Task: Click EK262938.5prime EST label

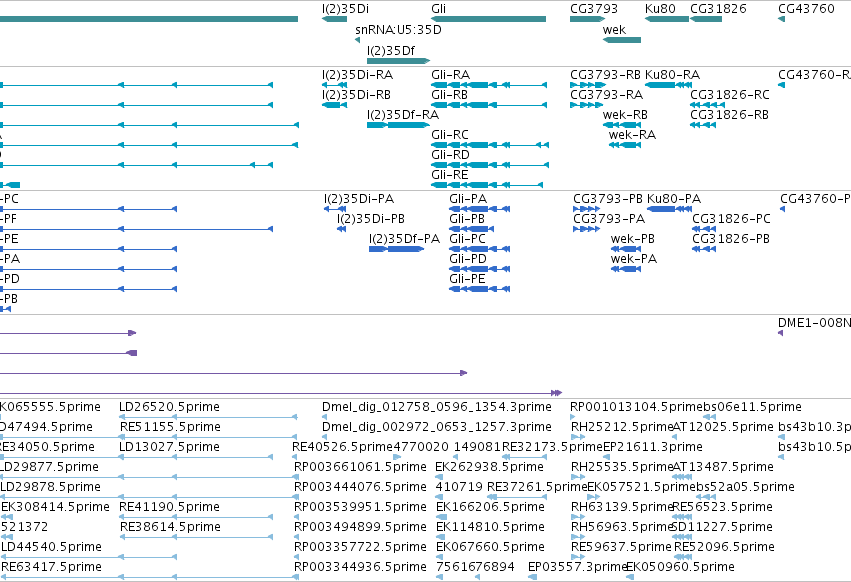Action: point(489,467)
